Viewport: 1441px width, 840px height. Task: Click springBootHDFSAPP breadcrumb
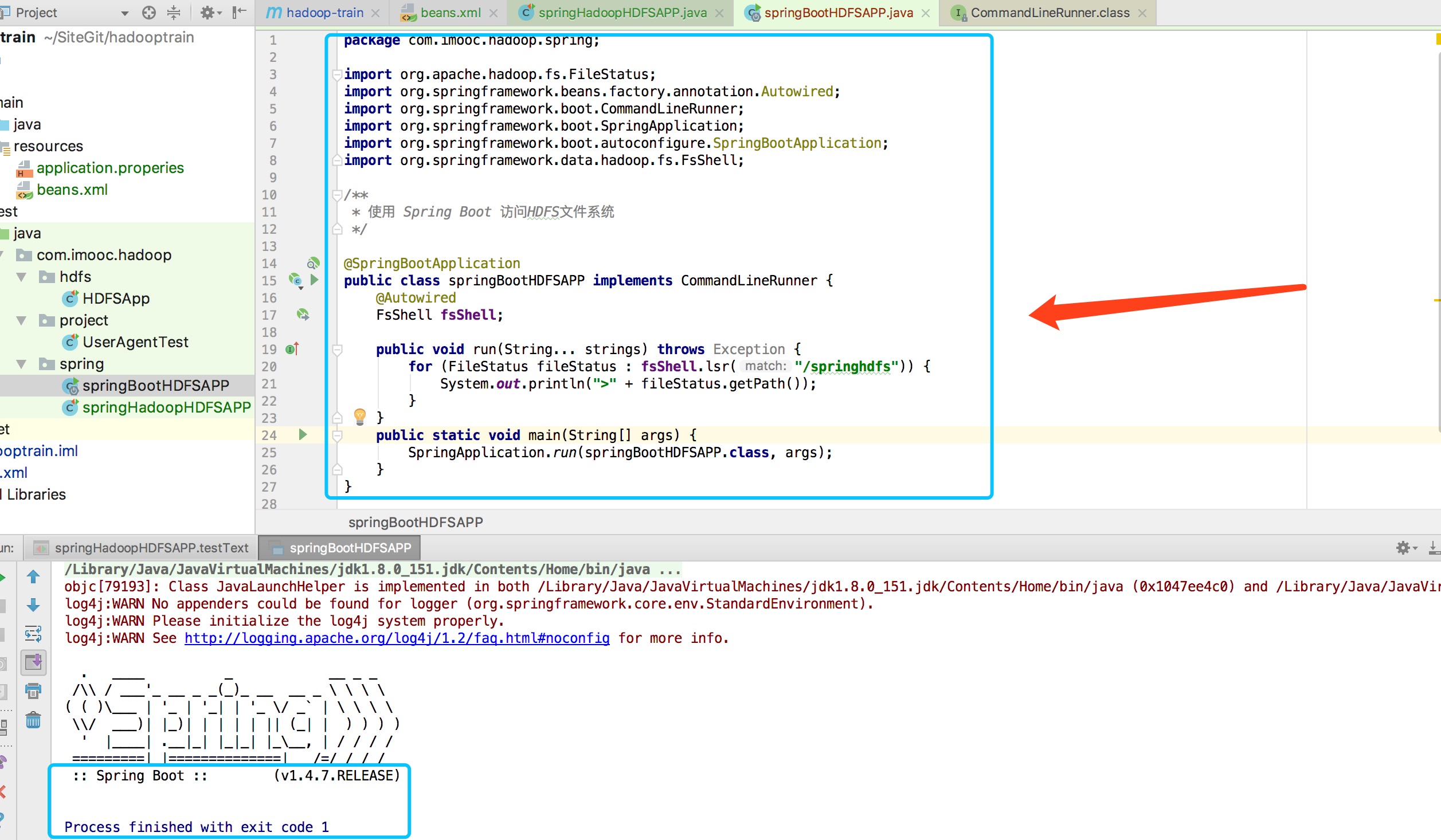pos(416,522)
